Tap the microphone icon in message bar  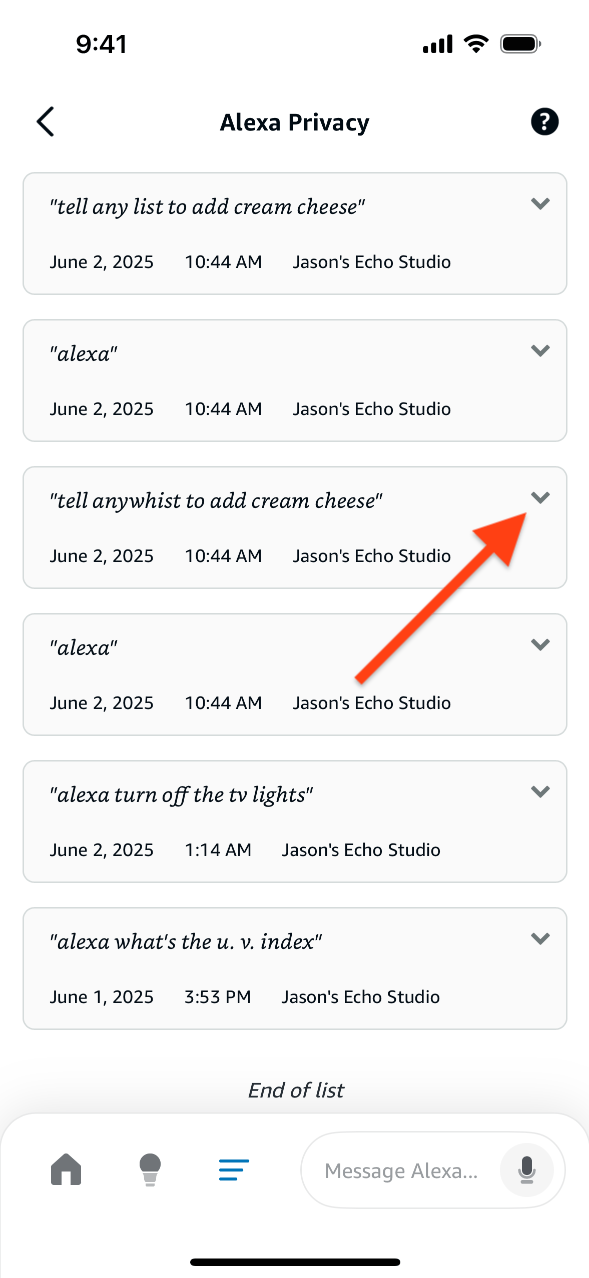pos(526,1169)
